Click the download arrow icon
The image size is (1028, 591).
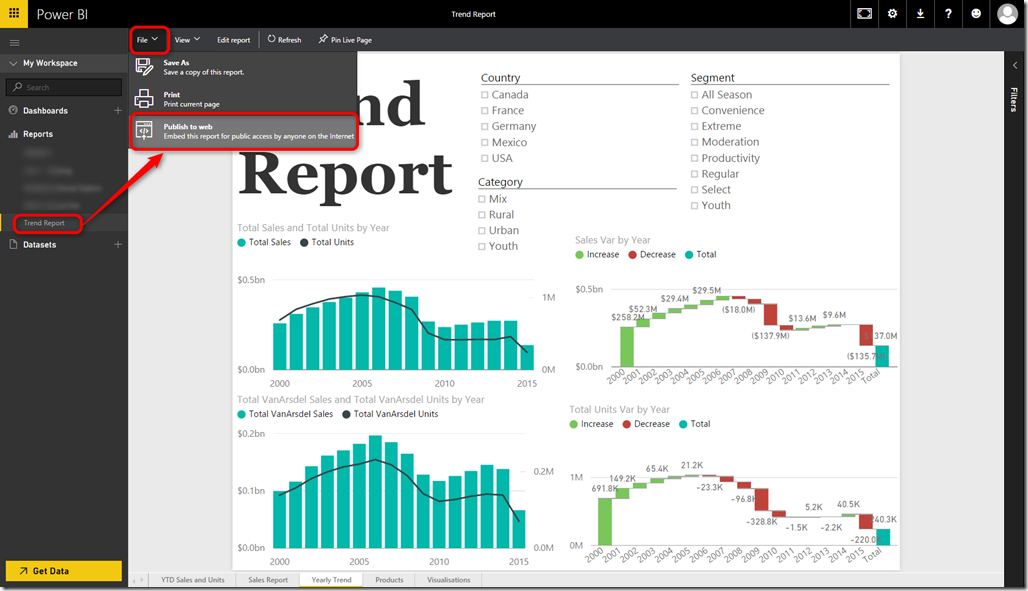tap(920, 14)
